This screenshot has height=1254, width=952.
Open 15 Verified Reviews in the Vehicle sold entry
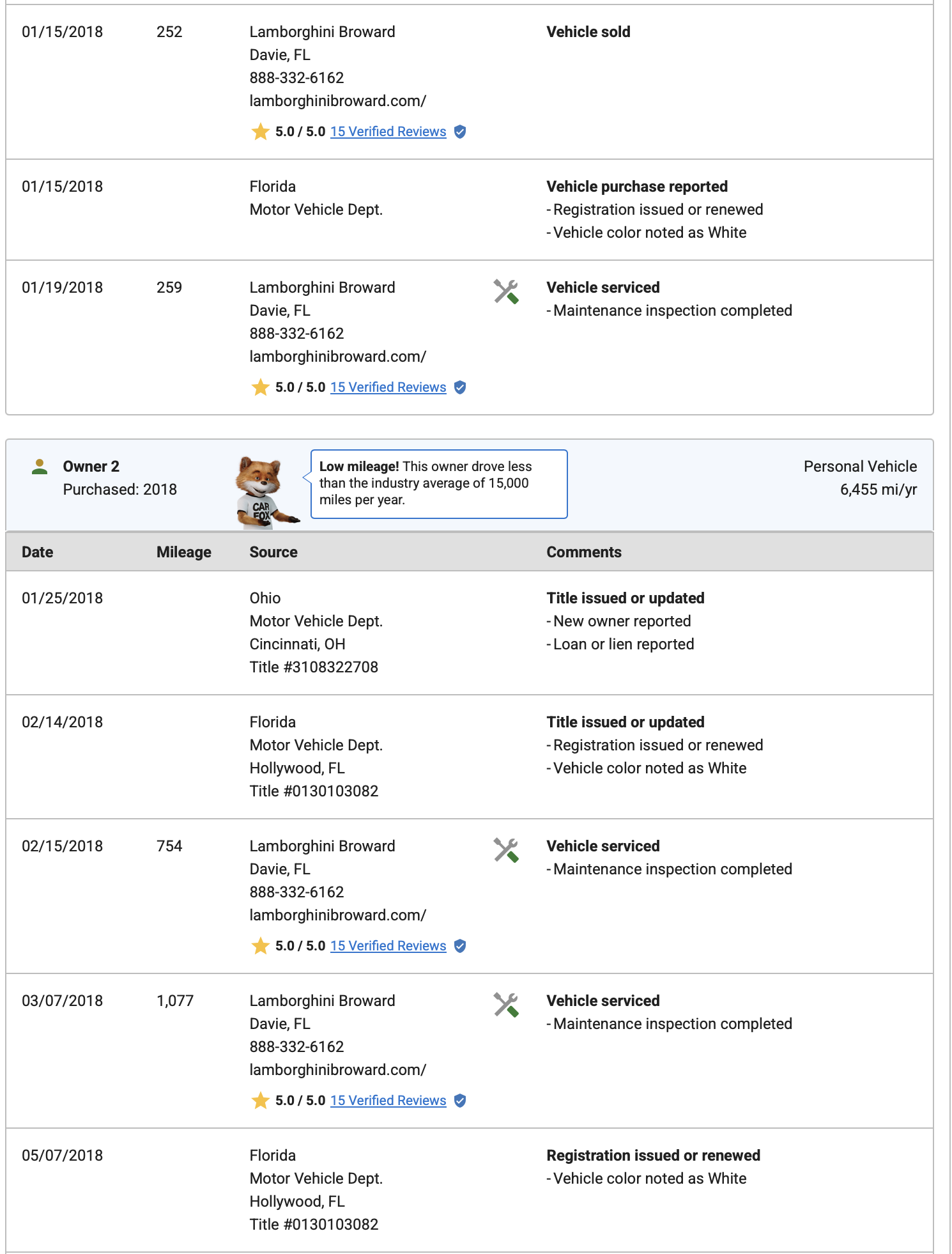[388, 132]
